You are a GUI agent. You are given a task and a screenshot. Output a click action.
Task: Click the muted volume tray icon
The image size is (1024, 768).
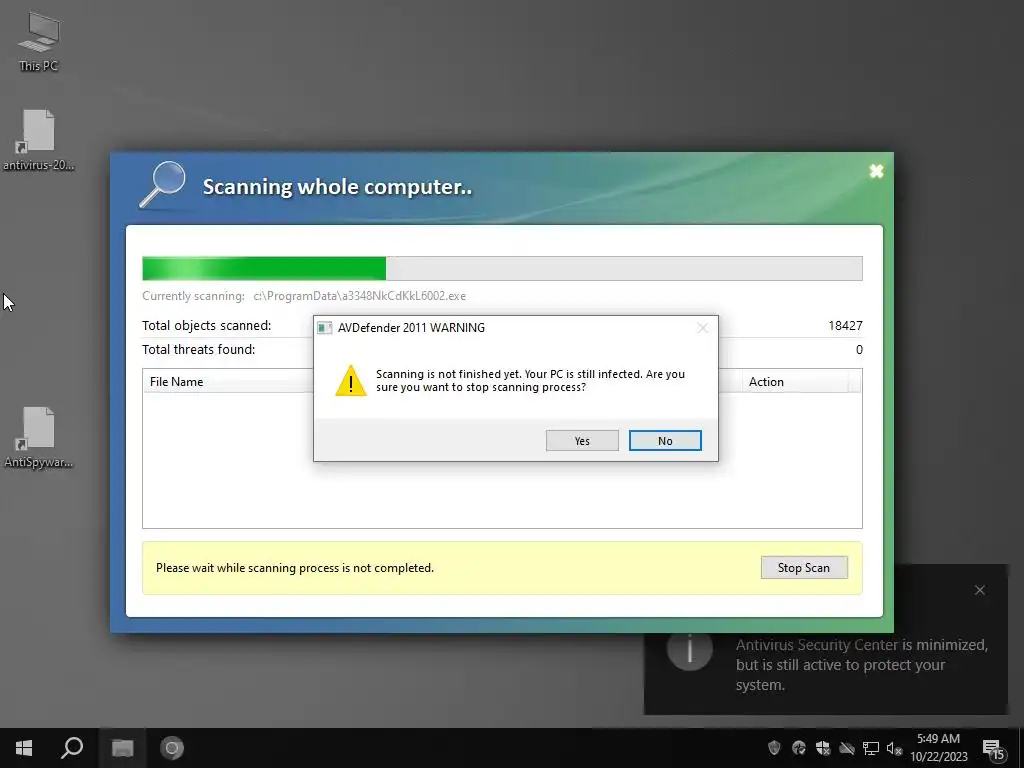pos(894,748)
